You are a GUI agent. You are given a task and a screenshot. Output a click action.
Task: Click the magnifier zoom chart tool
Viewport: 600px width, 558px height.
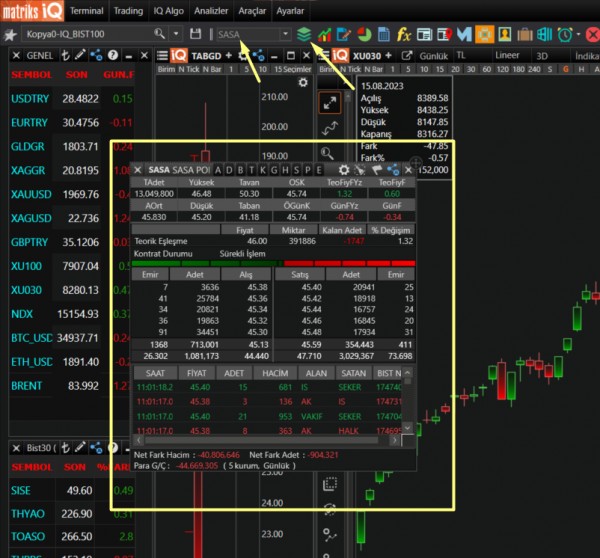(327, 153)
